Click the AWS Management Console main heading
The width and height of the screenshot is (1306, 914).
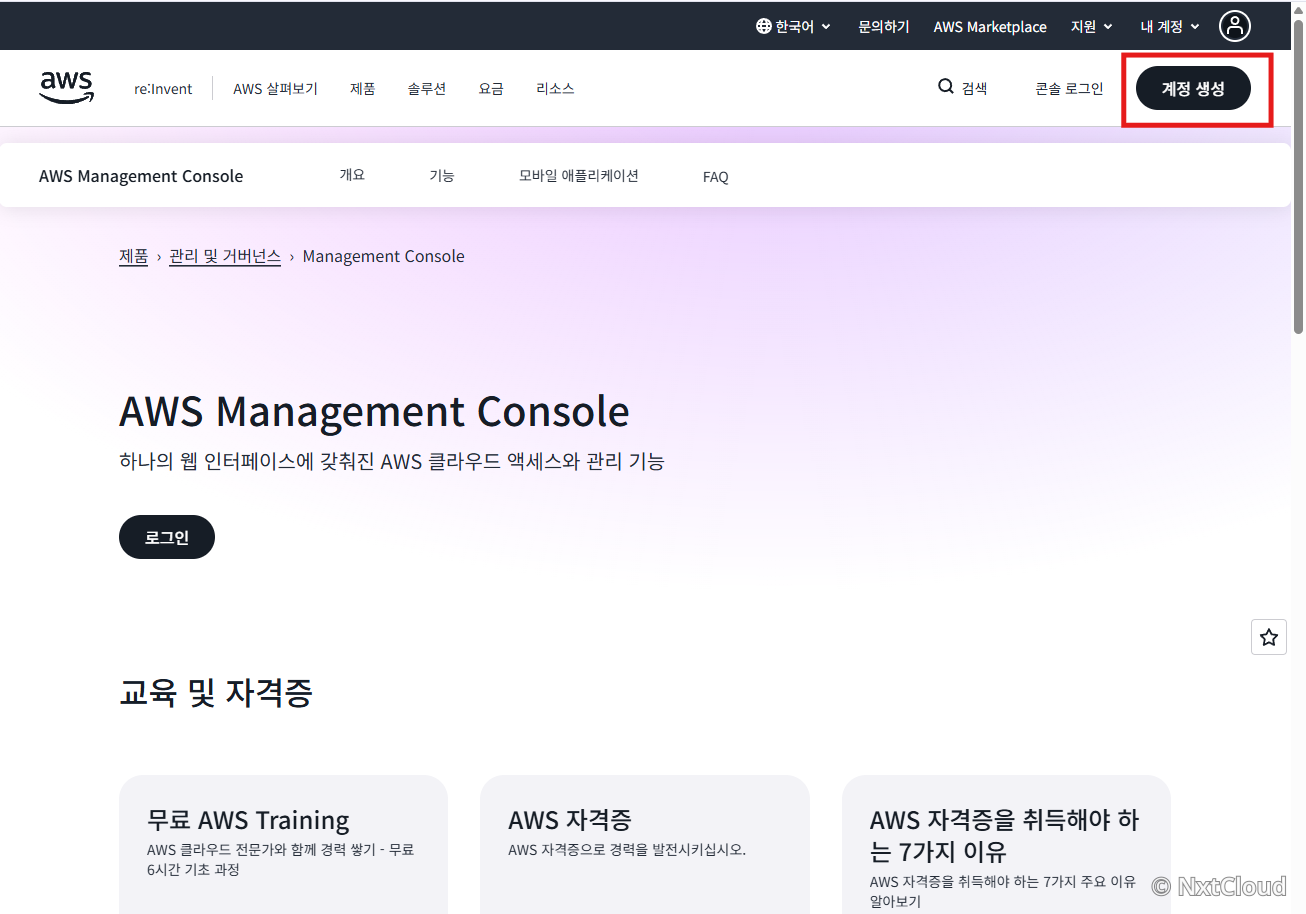(374, 412)
